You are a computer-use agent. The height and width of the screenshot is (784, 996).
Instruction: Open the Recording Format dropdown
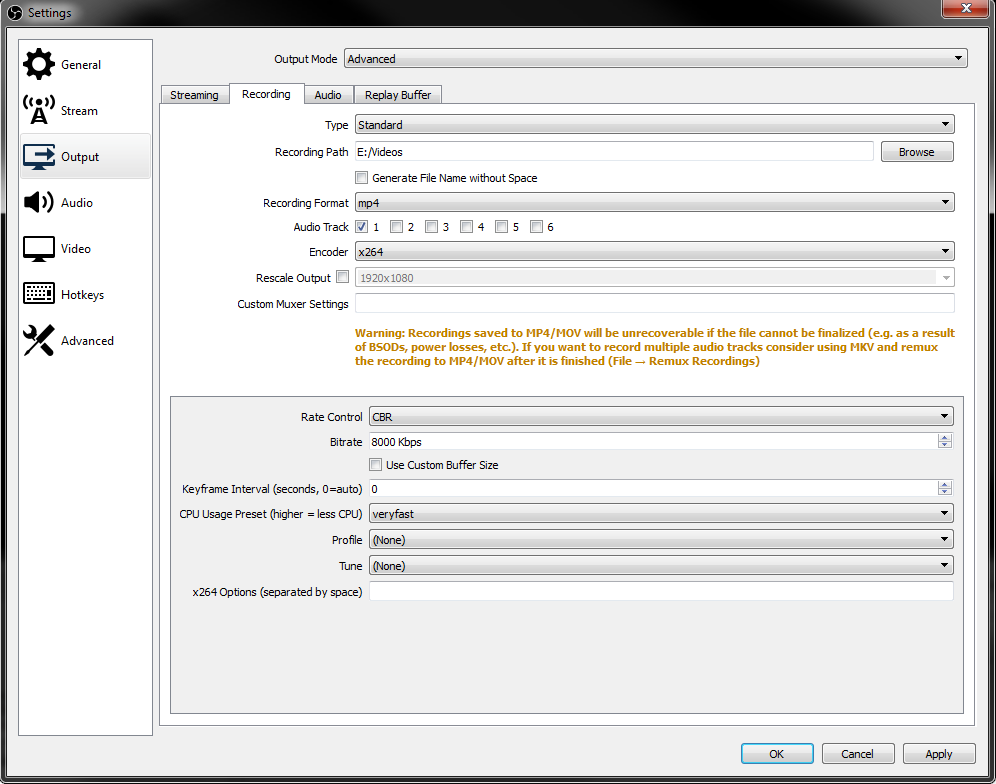(x=654, y=203)
